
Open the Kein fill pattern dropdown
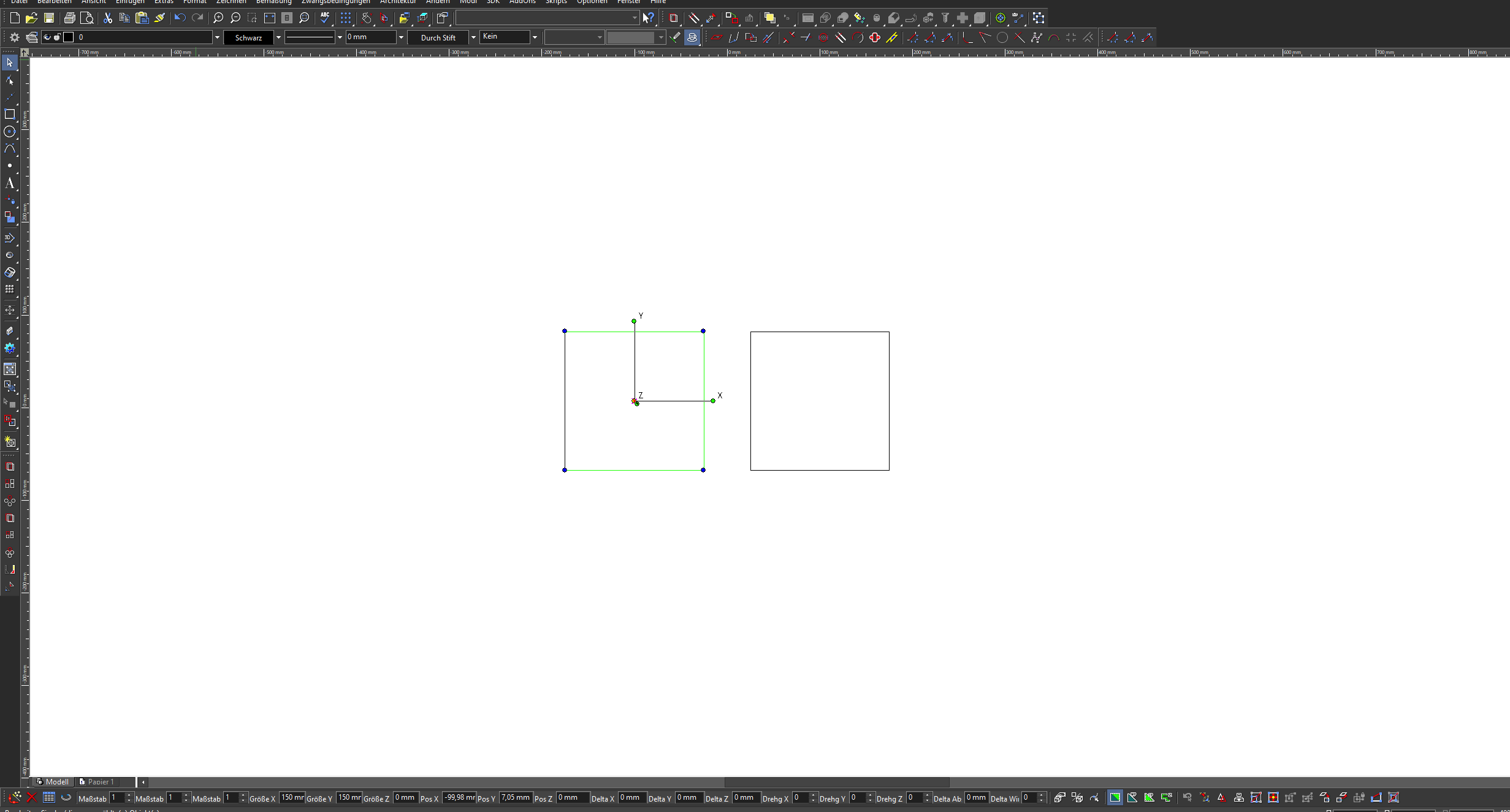coord(535,37)
